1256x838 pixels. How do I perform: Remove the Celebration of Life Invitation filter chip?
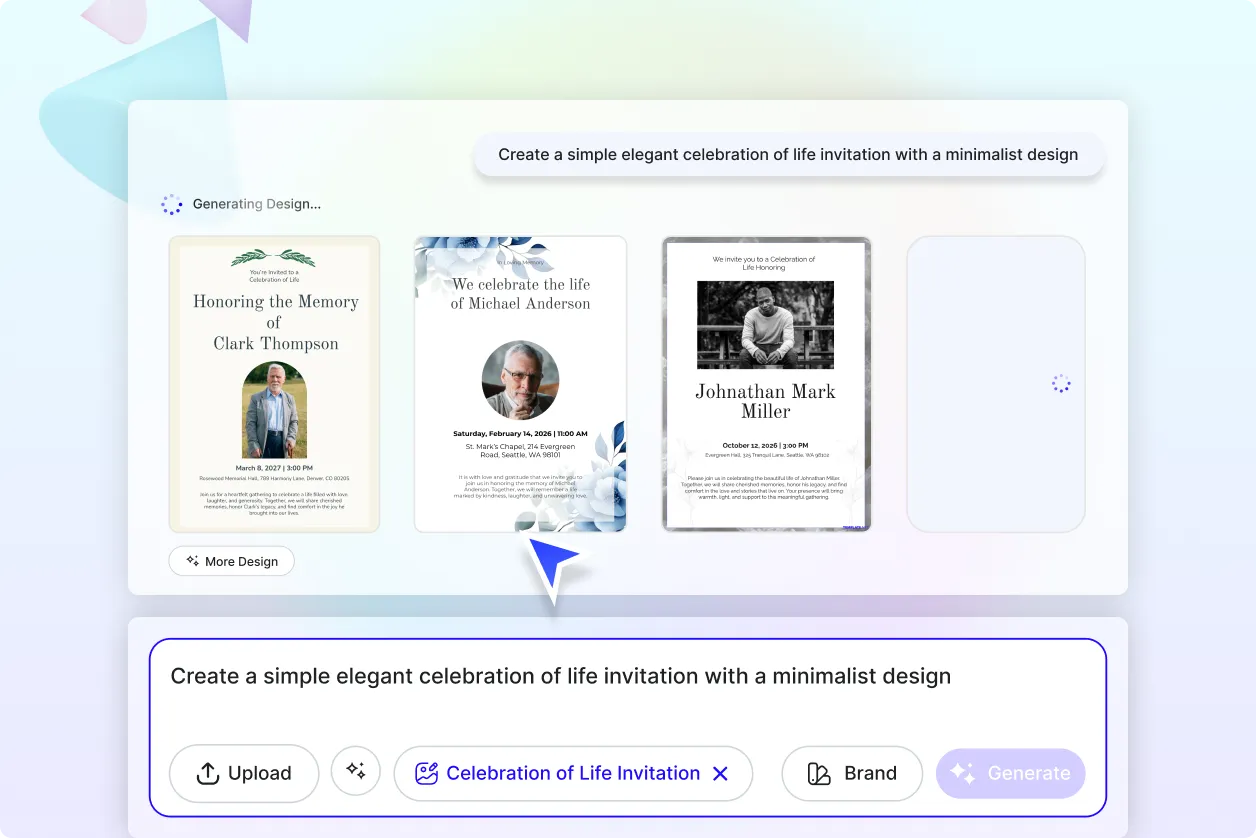[x=720, y=773]
